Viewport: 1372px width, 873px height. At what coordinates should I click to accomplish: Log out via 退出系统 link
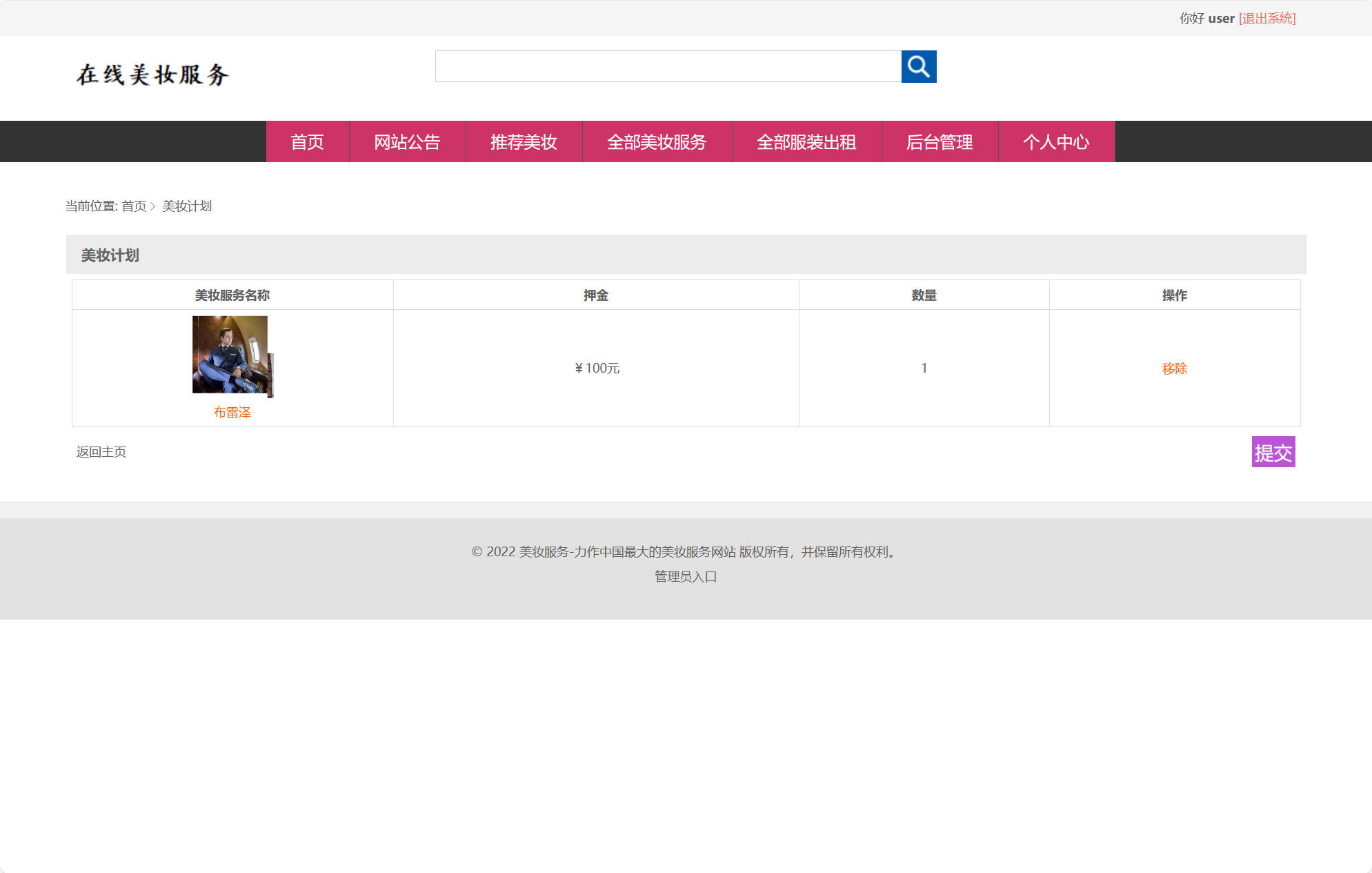click(x=1268, y=18)
